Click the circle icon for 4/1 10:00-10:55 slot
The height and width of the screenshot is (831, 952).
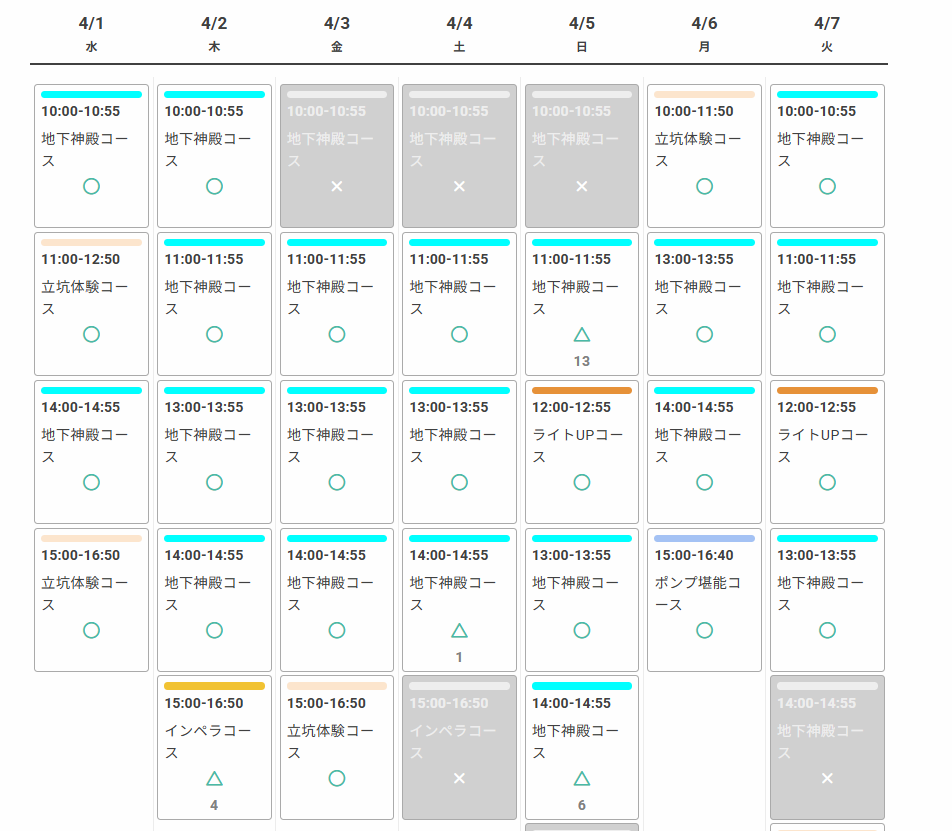(x=91, y=186)
